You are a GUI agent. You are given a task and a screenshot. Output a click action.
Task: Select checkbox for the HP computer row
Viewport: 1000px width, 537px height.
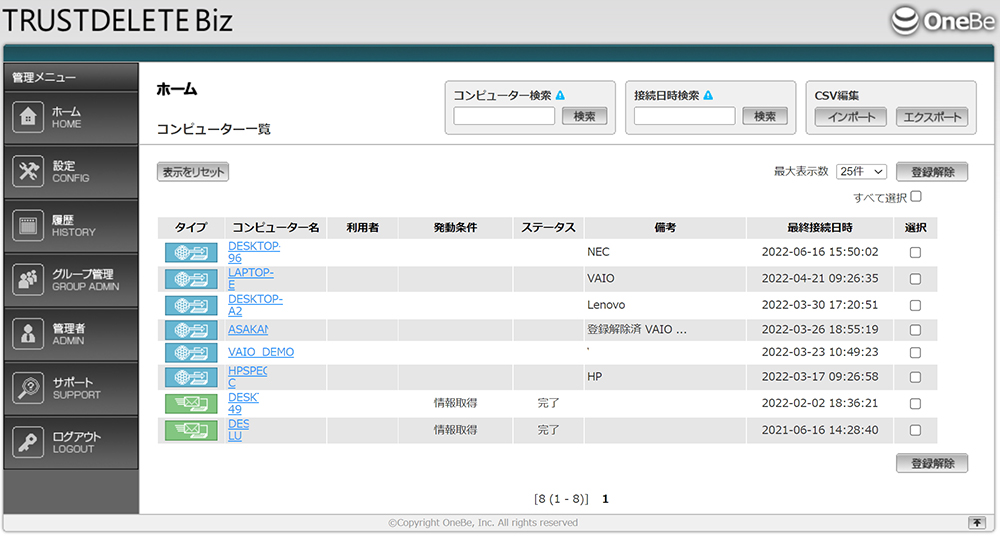click(915, 377)
